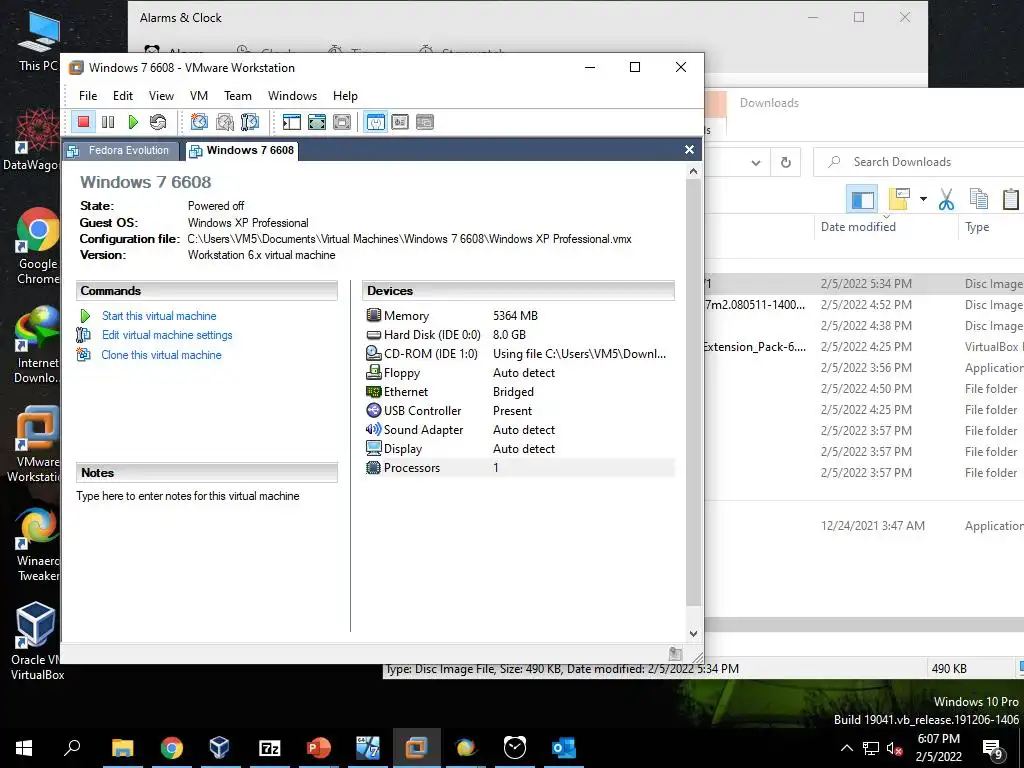Open Snapshot Manager from the toolbar
The height and width of the screenshot is (768, 1024).
[249, 122]
